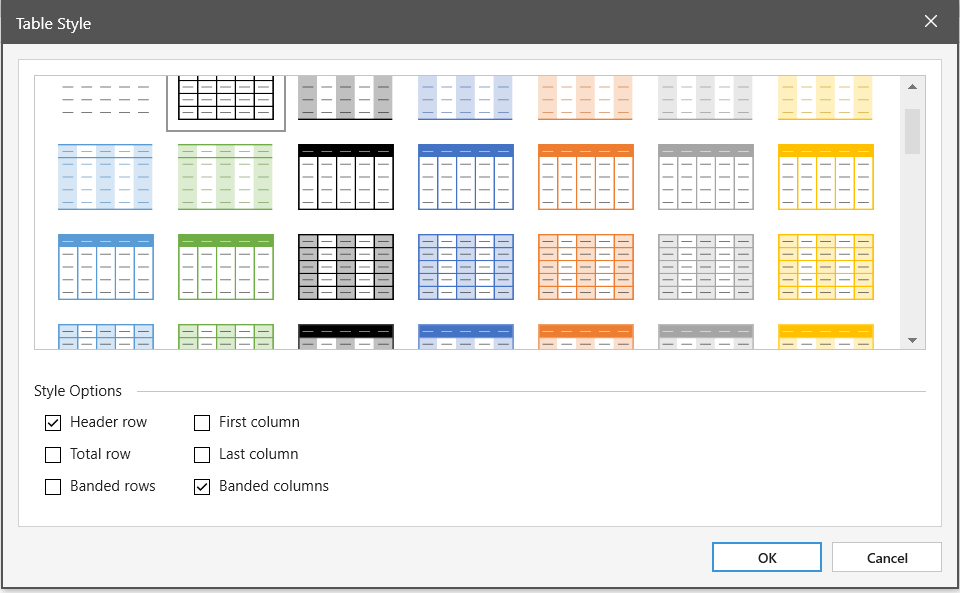Screen dimensions: 960x593
Task: Click the OK button
Action: (x=767, y=558)
